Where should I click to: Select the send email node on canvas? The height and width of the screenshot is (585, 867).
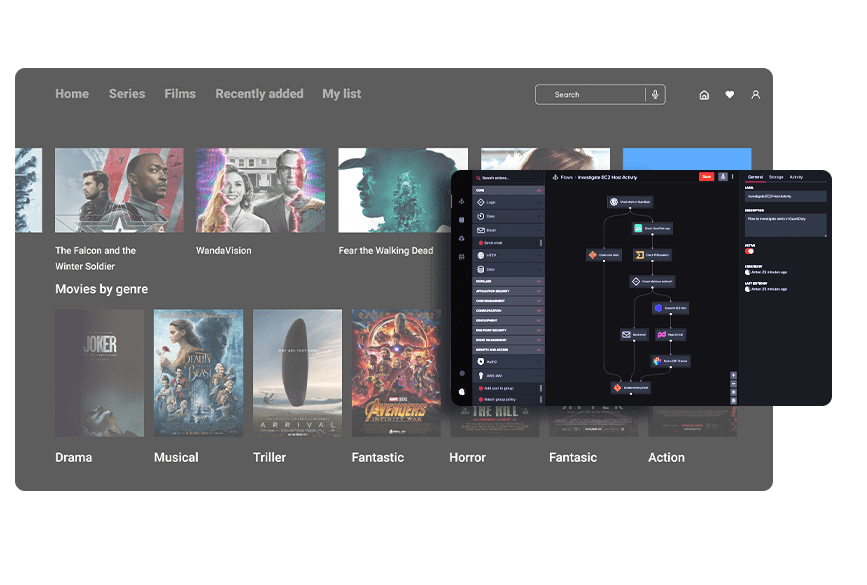tap(634, 335)
